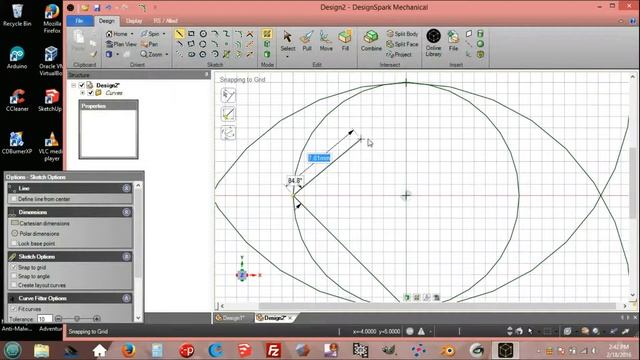Click Plan View button

[x=121, y=44]
